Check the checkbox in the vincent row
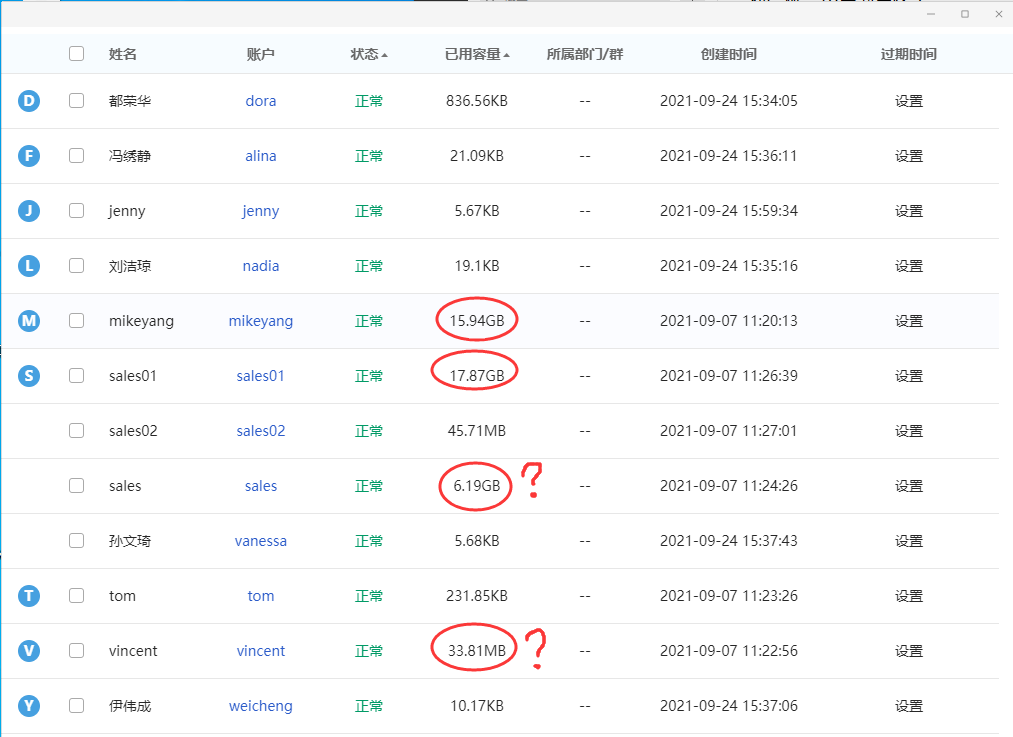 [76, 651]
